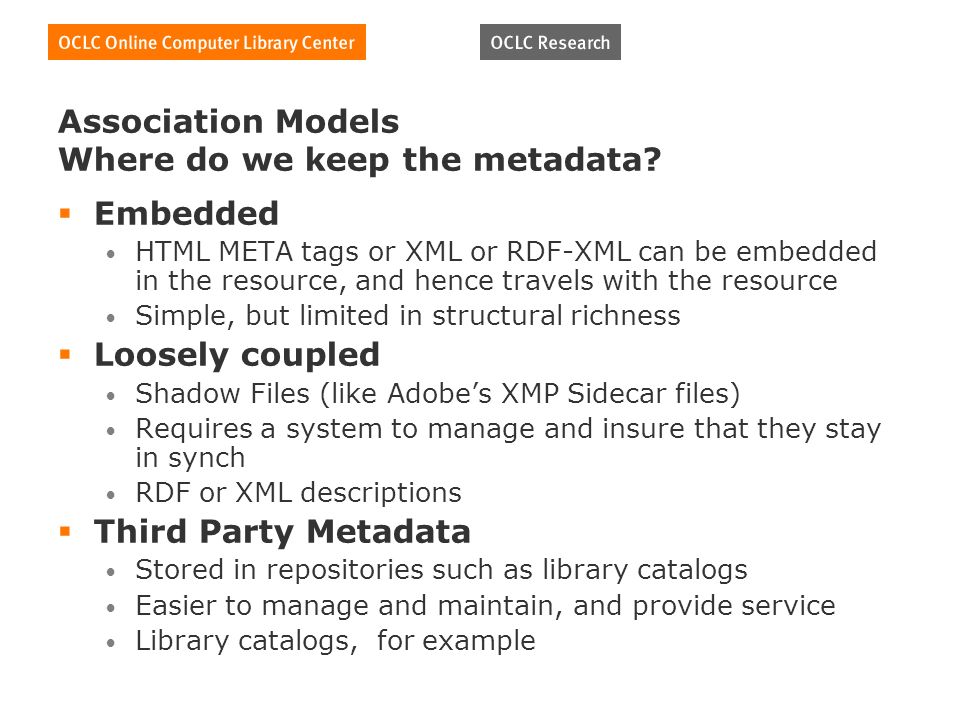Viewport: 960px width, 720px height.
Task: Click the 'Library catalogs, for example' line
Action: (336, 642)
